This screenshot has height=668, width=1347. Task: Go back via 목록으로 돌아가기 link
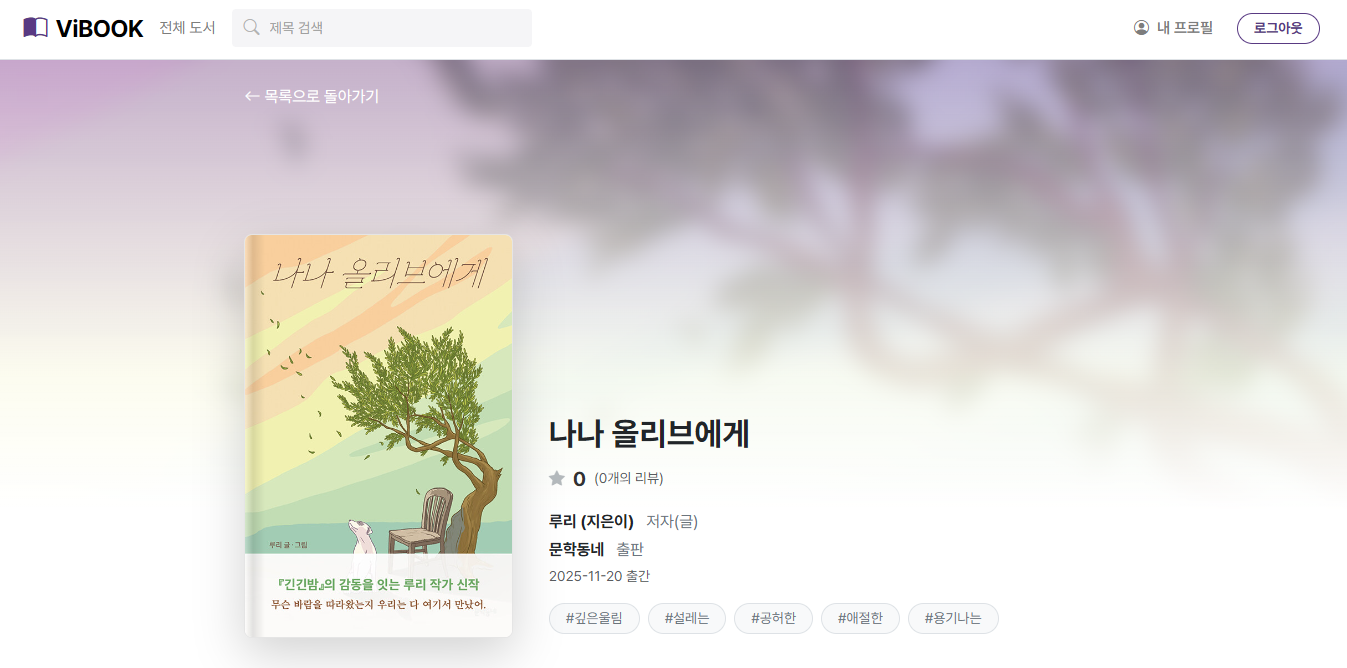click(x=312, y=97)
